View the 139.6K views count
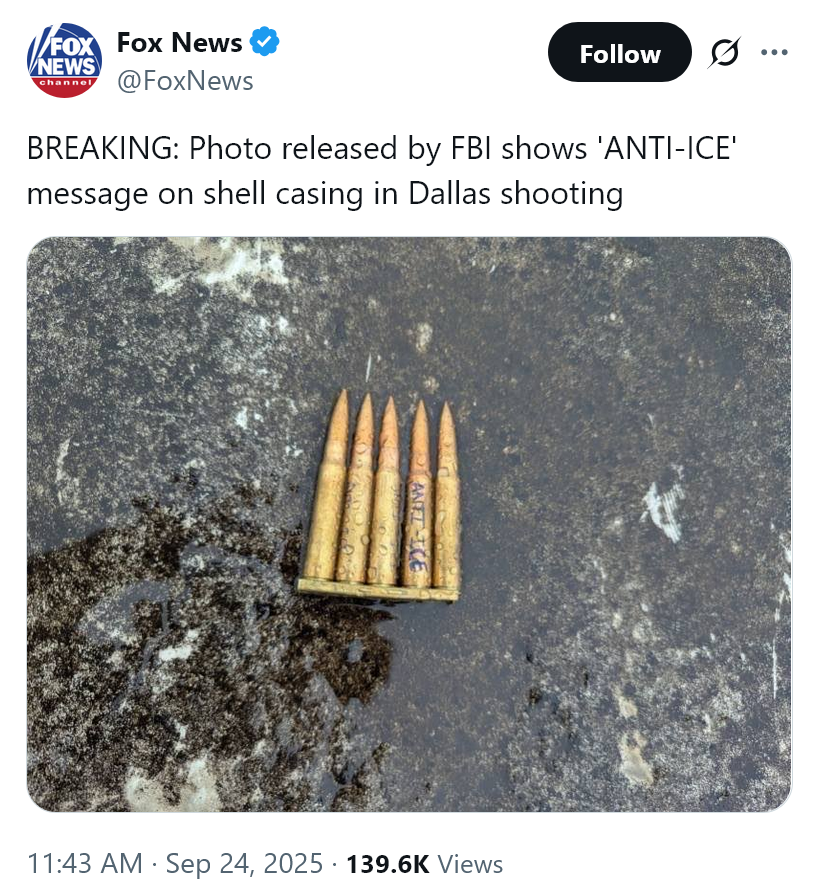 (388, 864)
